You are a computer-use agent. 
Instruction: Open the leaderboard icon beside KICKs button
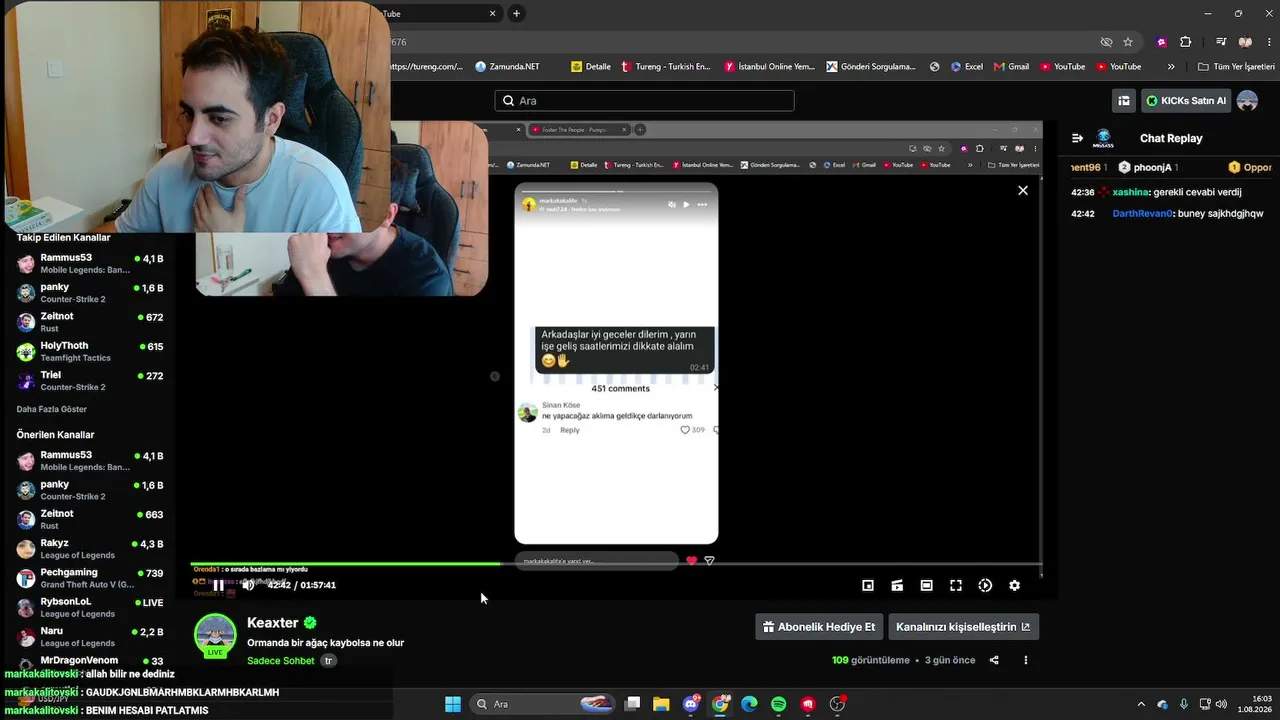point(1124,101)
